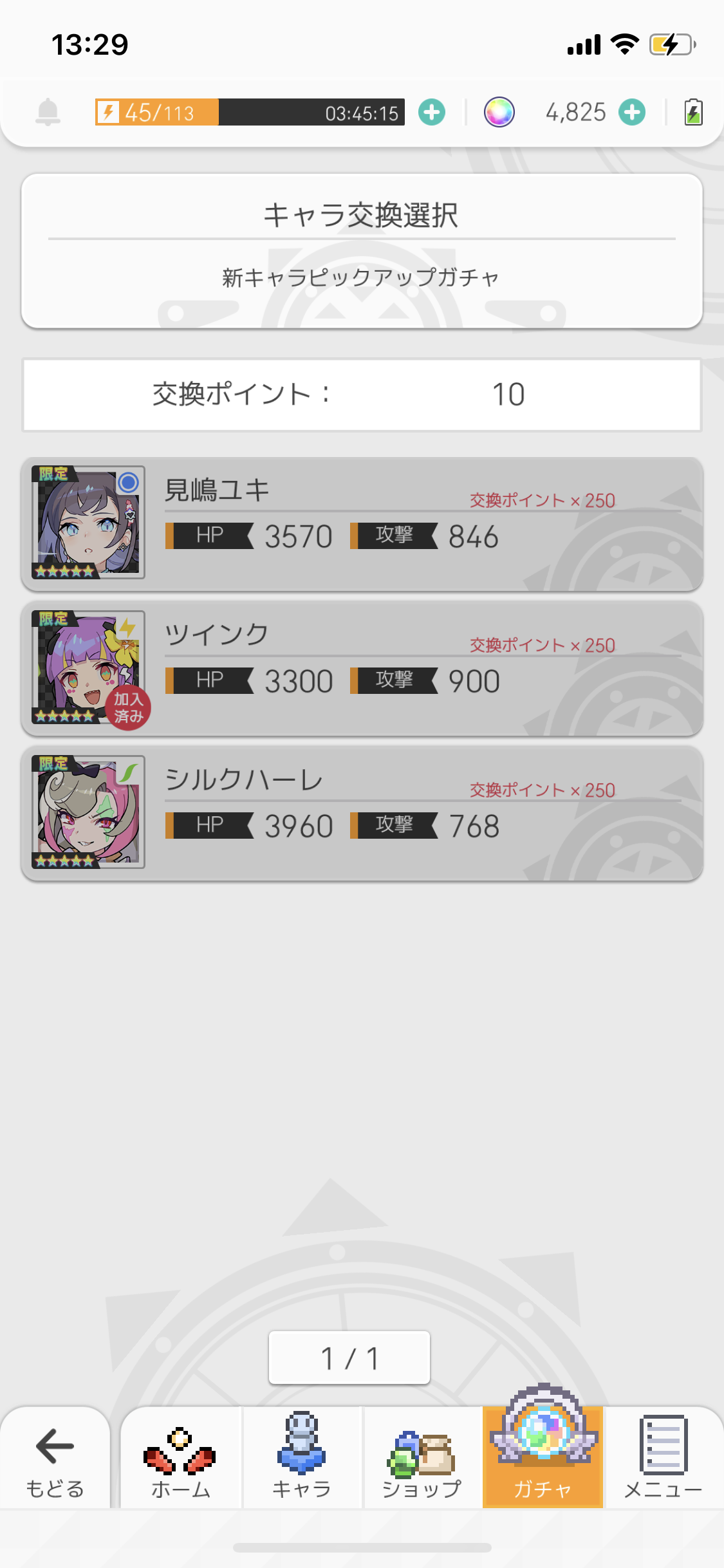Tap シルクハーレ character thumbnail

coord(88,812)
